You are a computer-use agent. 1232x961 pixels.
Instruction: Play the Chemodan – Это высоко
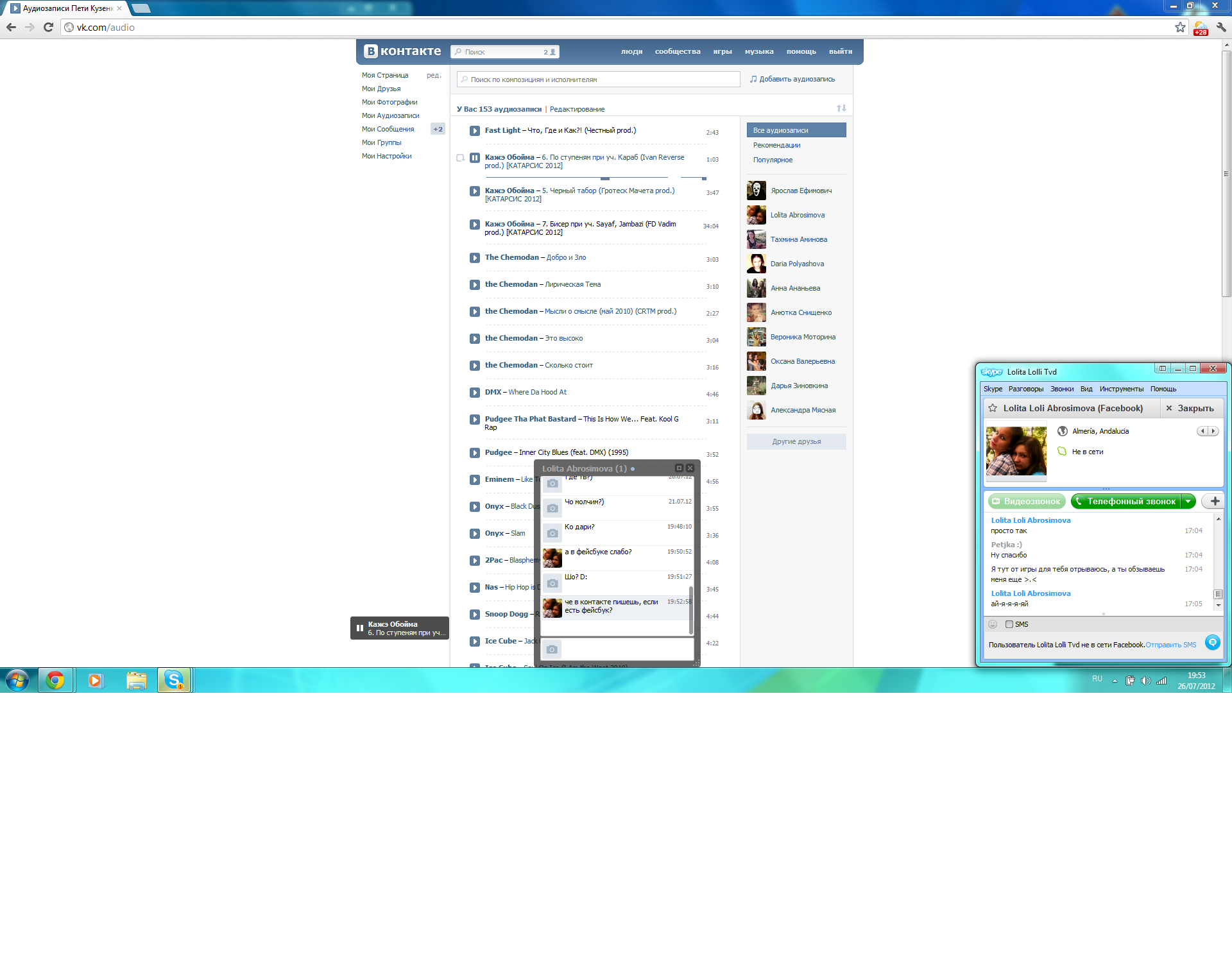(x=475, y=339)
